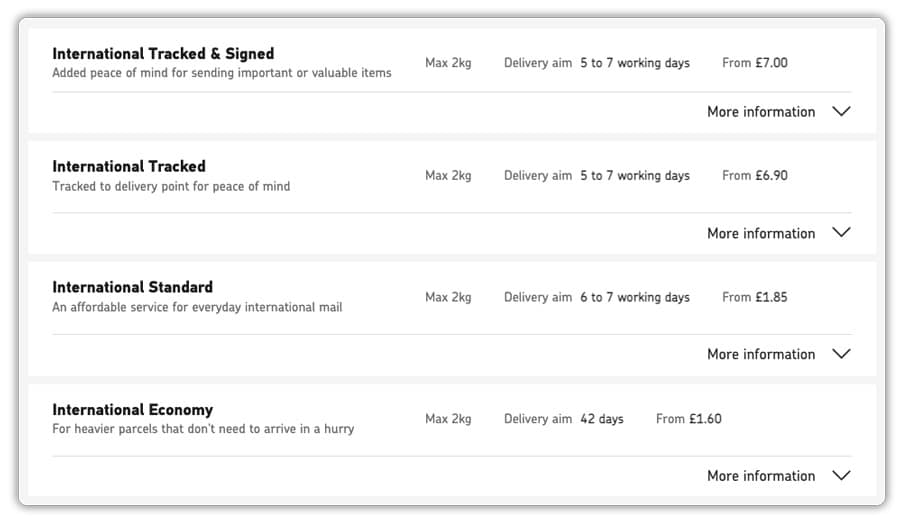900x521 pixels.
Task: Expand More information text for International Tracked
Action: 761,233
